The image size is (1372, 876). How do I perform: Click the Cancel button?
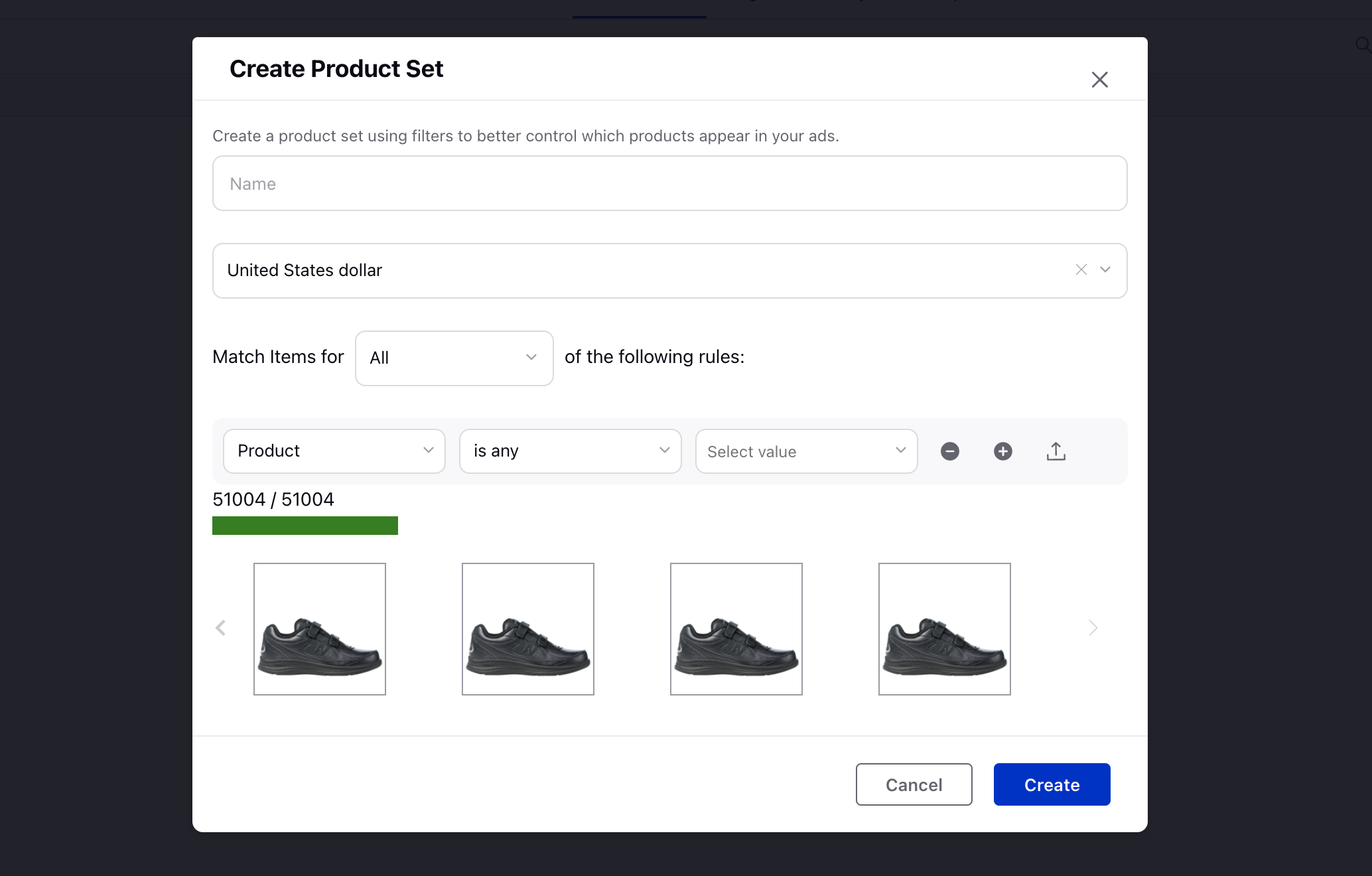pos(914,784)
